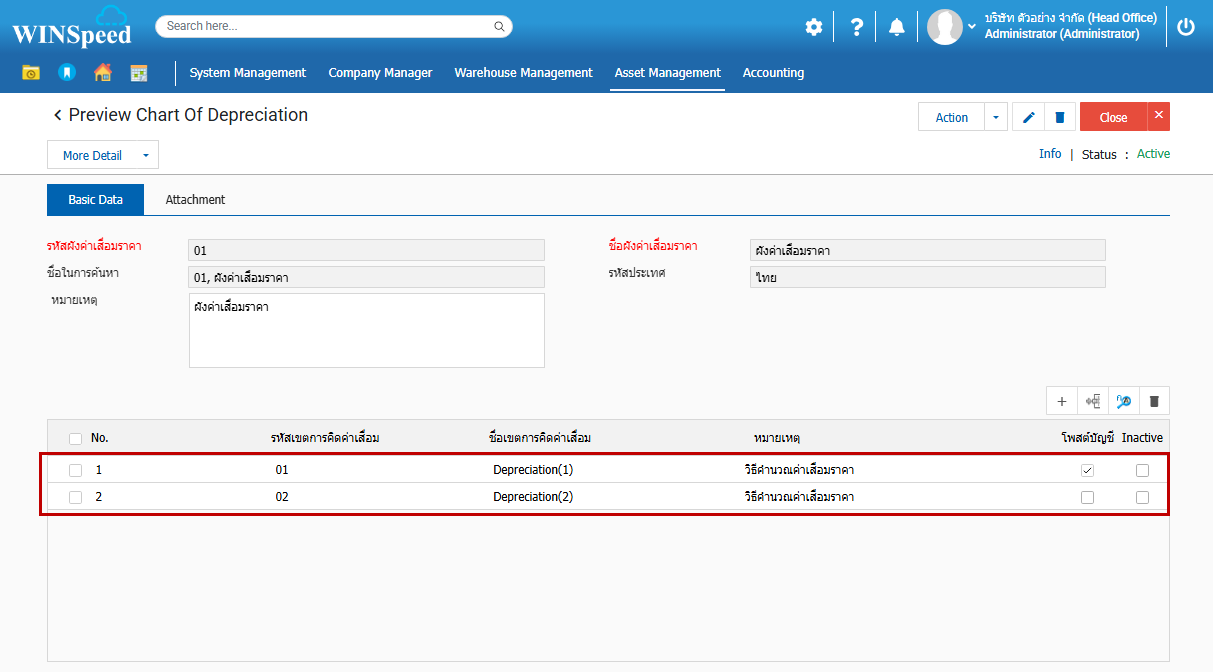Expand the user profile chevron menu
The height and width of the screenshot is (672, 1213).
(x=972, y=26)
